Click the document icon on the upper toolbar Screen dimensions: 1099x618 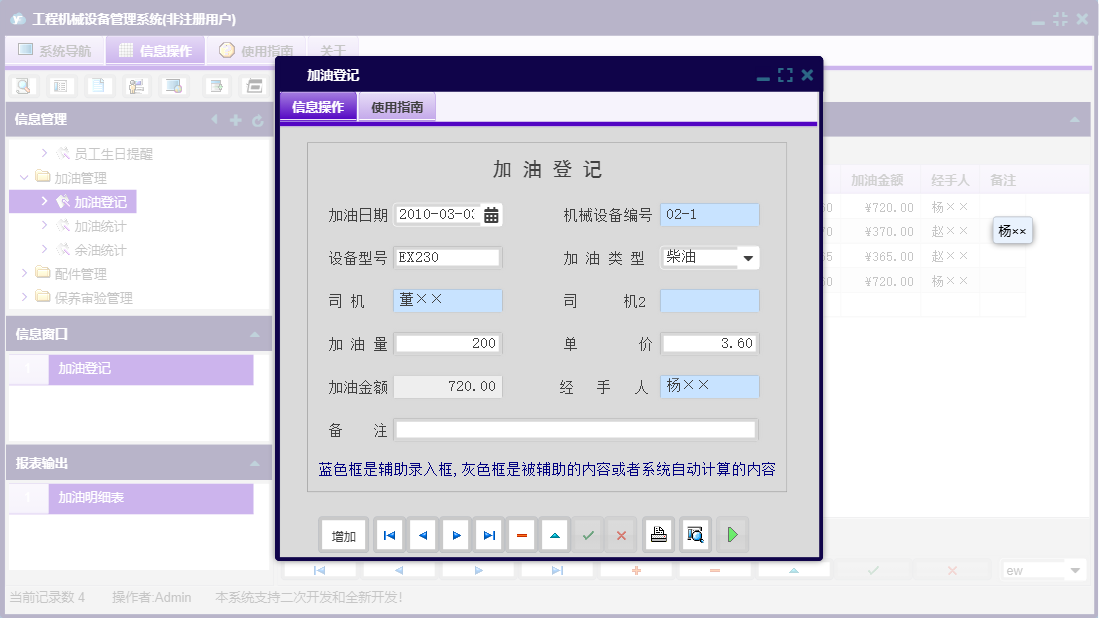click(x=97, y=86)
